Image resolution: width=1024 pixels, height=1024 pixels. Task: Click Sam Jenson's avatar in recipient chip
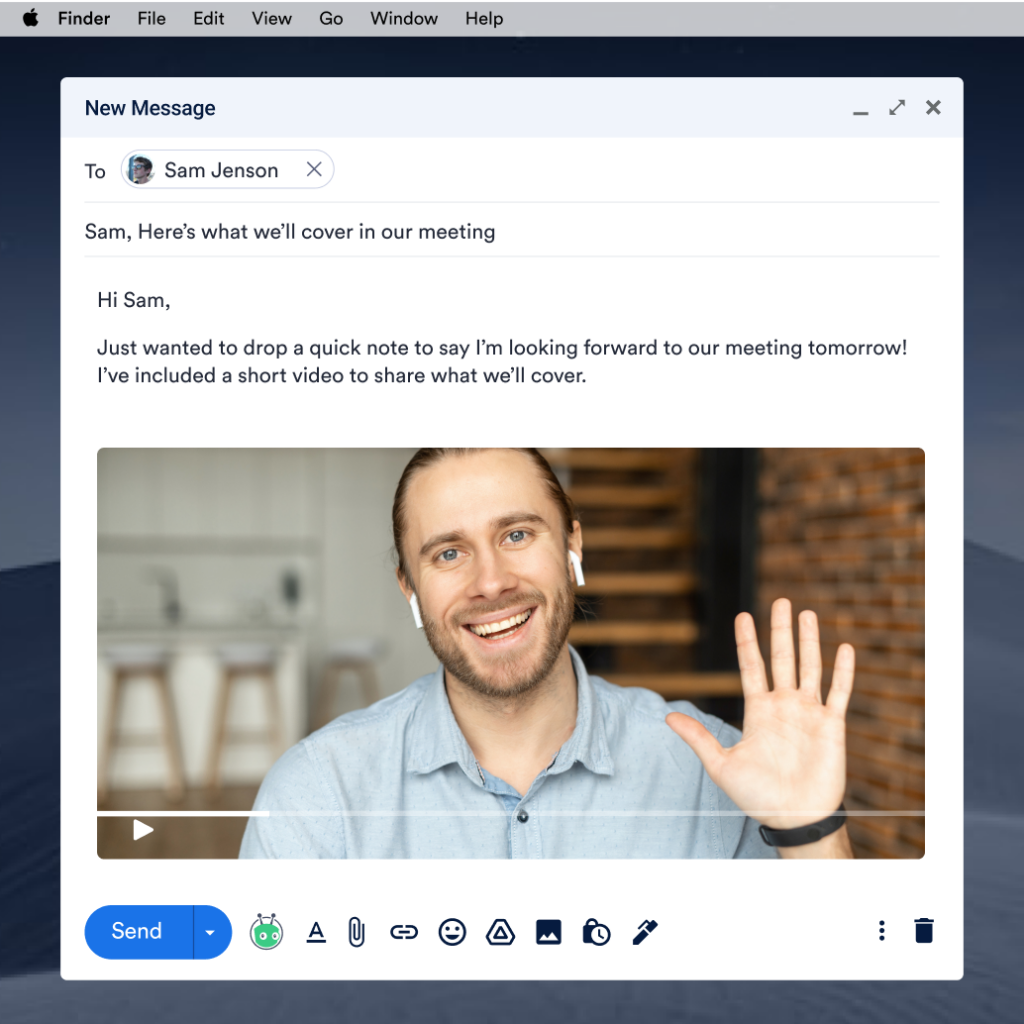(140, 170)
